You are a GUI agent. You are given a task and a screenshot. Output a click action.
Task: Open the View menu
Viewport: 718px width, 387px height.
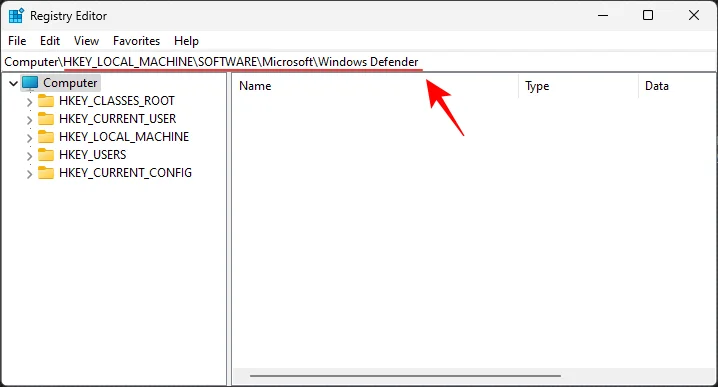[x=86, y=41]
